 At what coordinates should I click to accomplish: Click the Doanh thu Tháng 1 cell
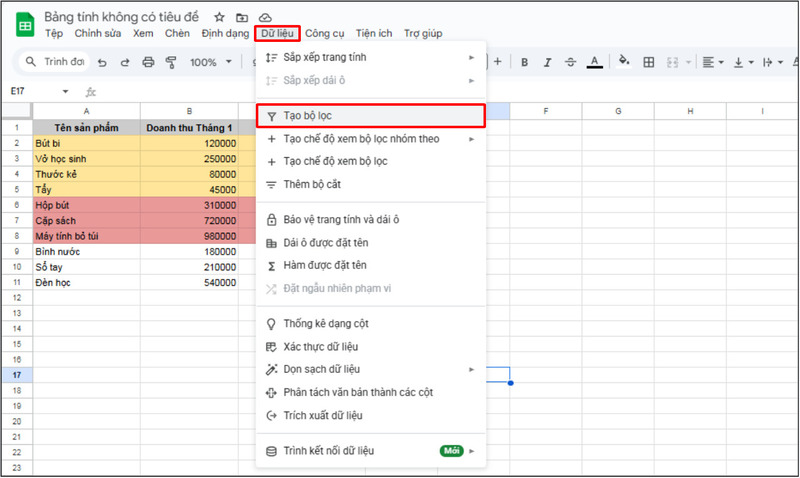click(x=189, y=128)
